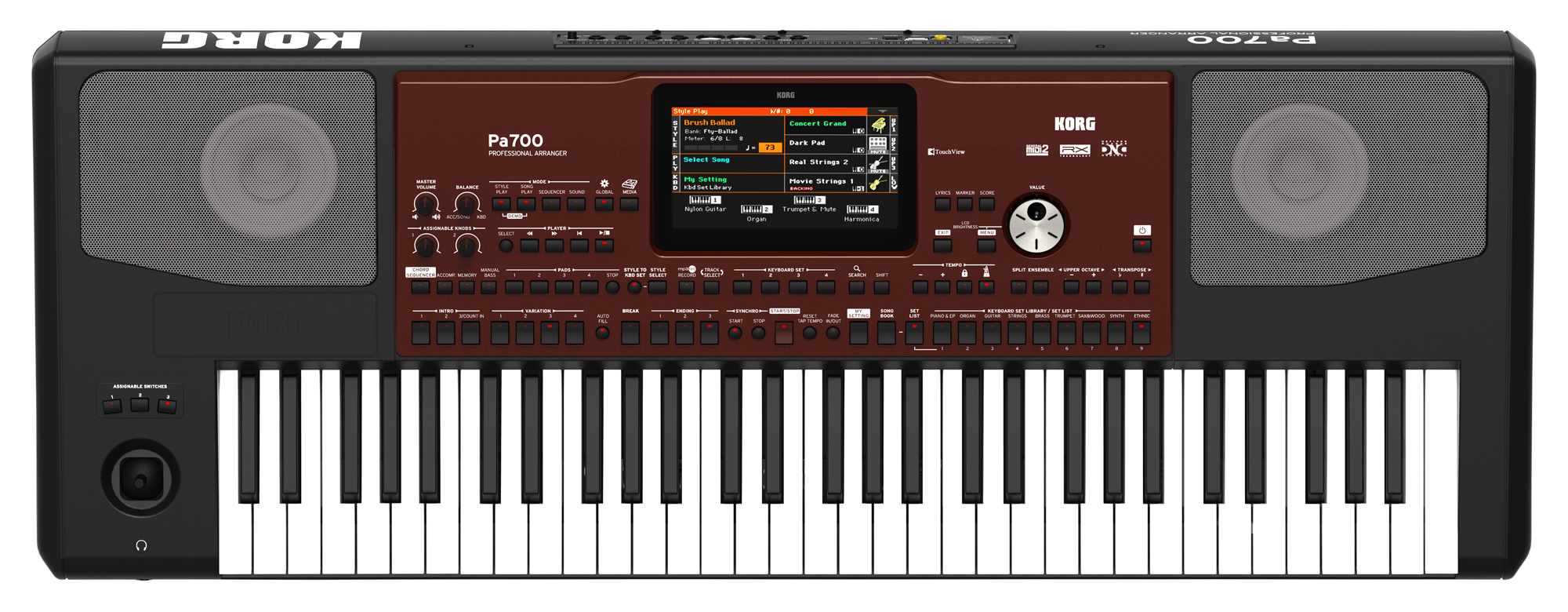
Task: Push the Menu button
Action: pyautogui.click(x=987, y=246)
